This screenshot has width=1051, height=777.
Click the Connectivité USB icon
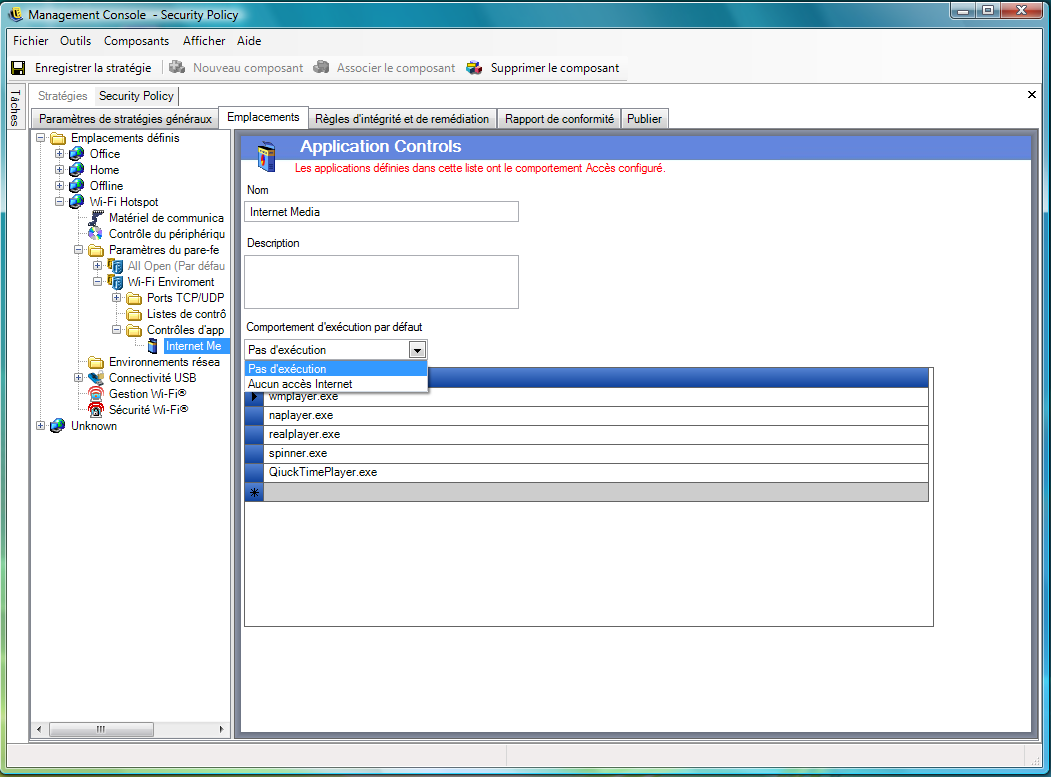tap(96, 378)
